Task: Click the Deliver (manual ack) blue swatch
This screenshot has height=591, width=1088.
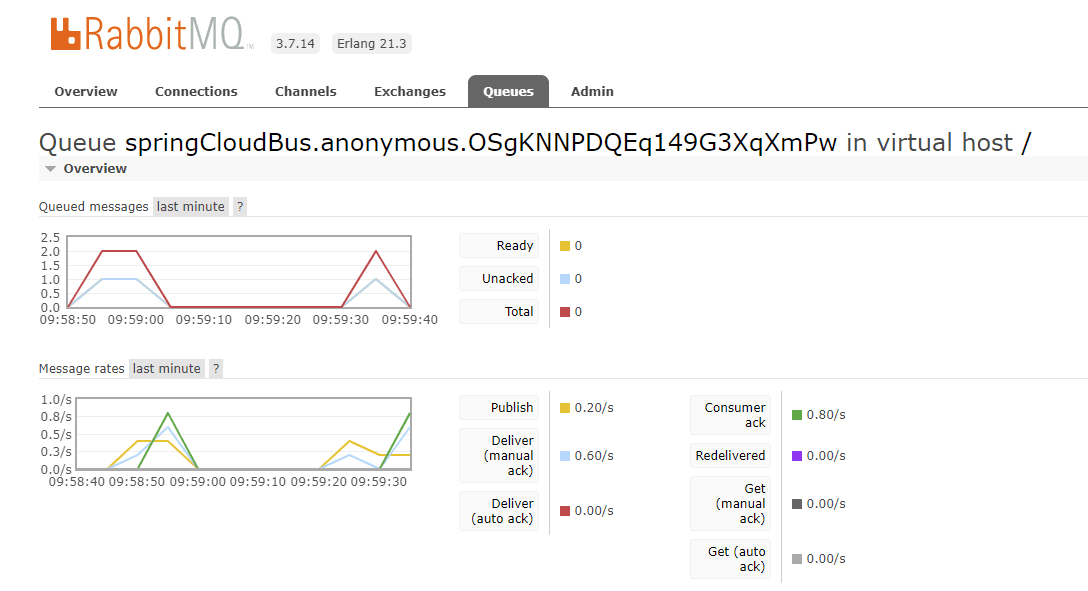Action: tap(565, 456)
